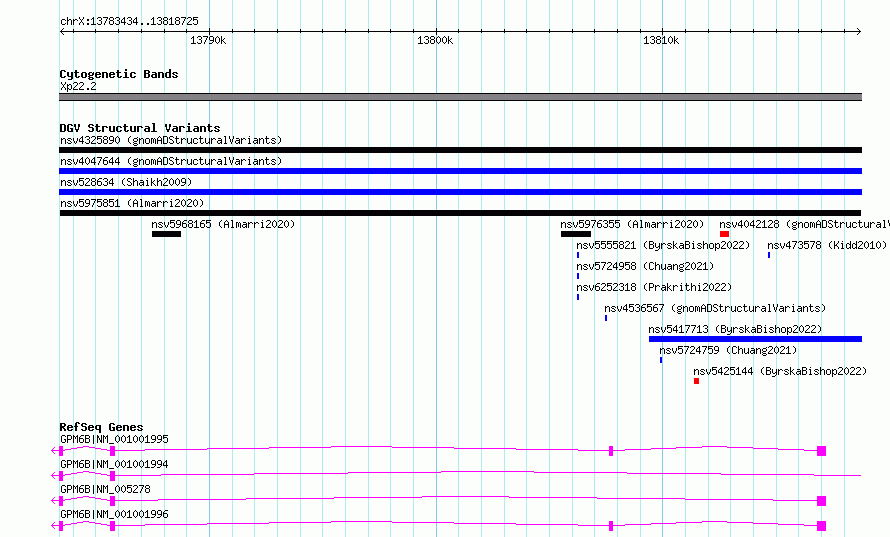Click the blue tick under nsv4536567

[606, 318]
